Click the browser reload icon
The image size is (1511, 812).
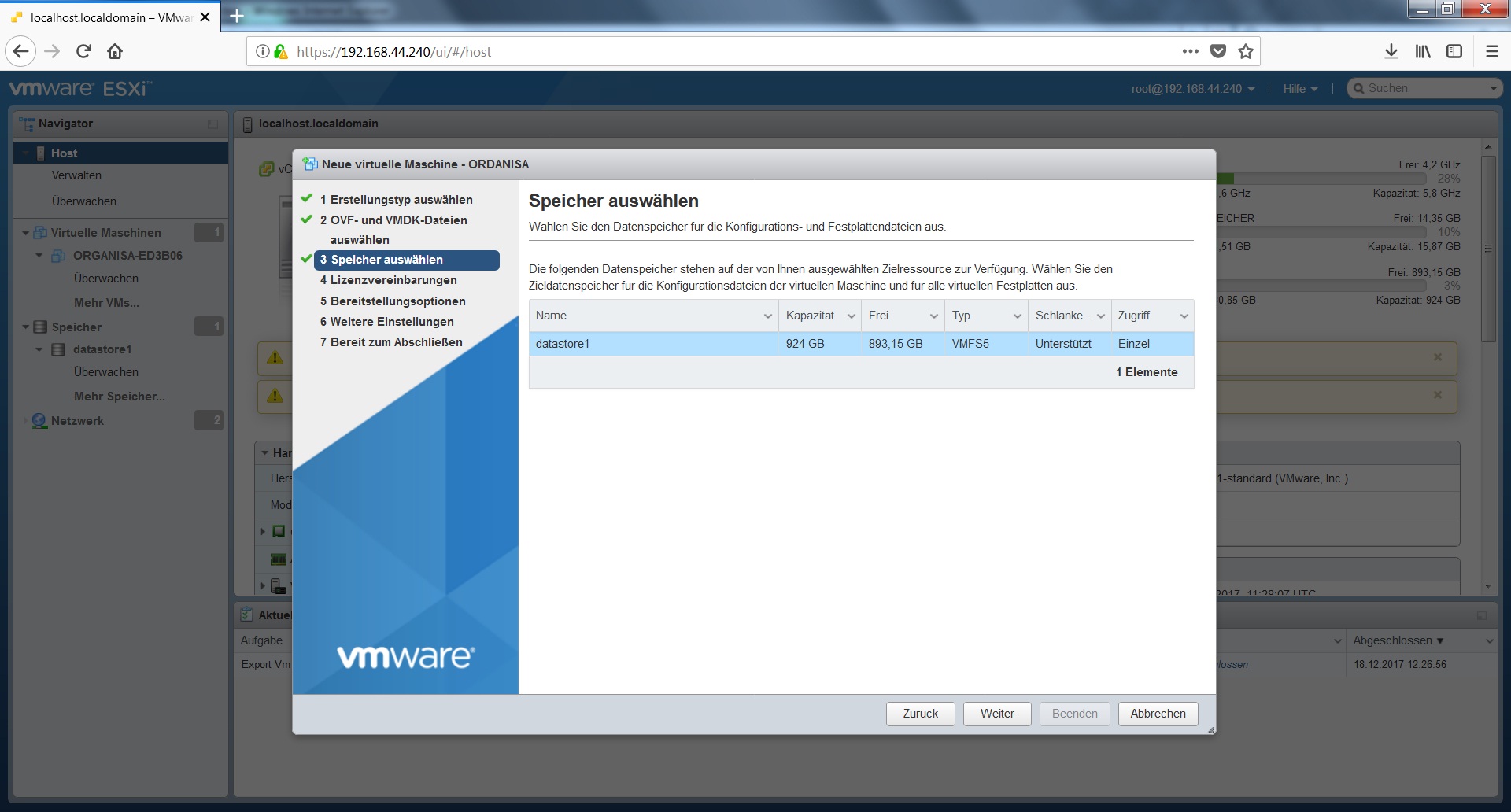pyautogui.click(x=83, y=52)
